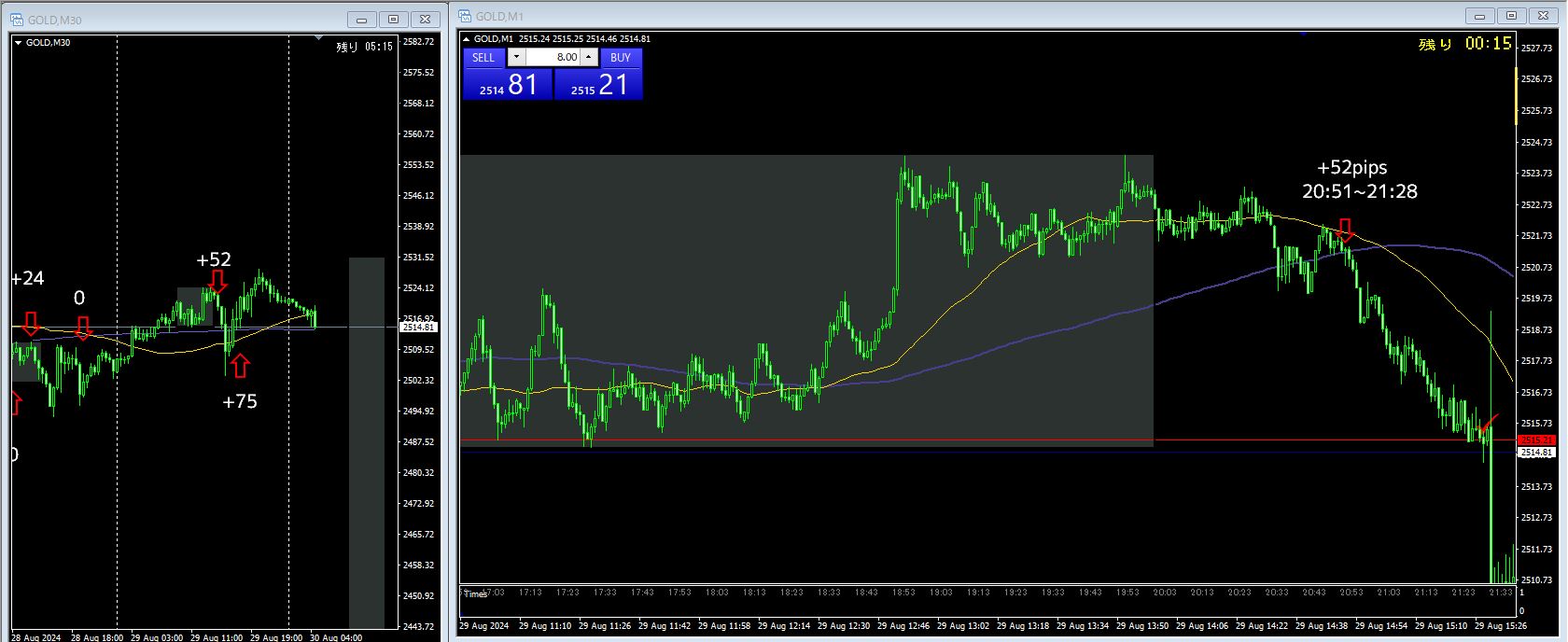Expand the one-click trading panel on GOLD,M30
The image size is (1568, 642).
pos(18,42)
